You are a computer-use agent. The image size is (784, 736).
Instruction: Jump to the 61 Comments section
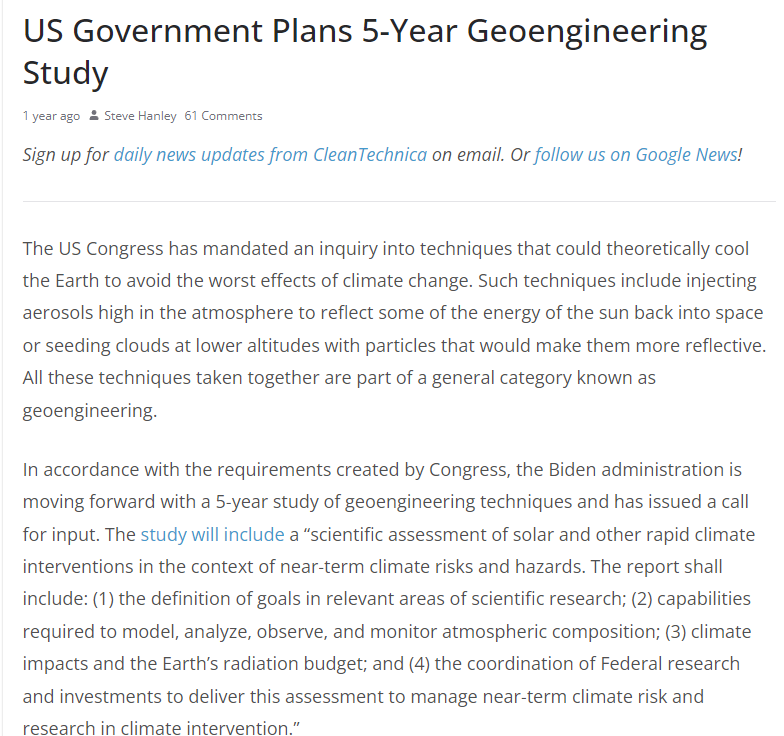[x=223, y=116]
